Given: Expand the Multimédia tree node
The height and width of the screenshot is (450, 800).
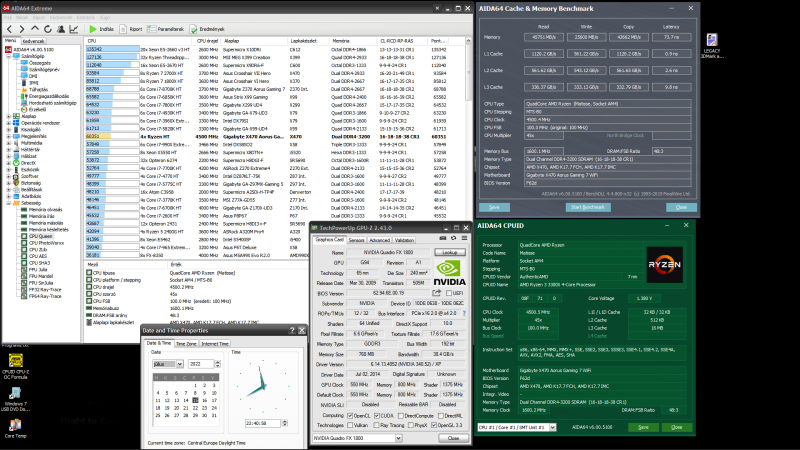Looking at the screenshot, I should 9,143.
